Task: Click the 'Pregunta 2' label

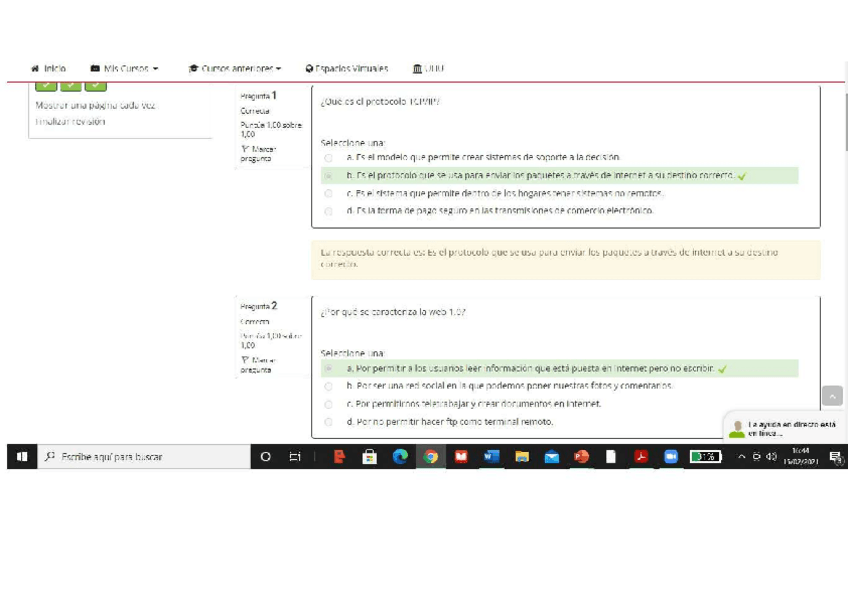Action: pos(259,306)
